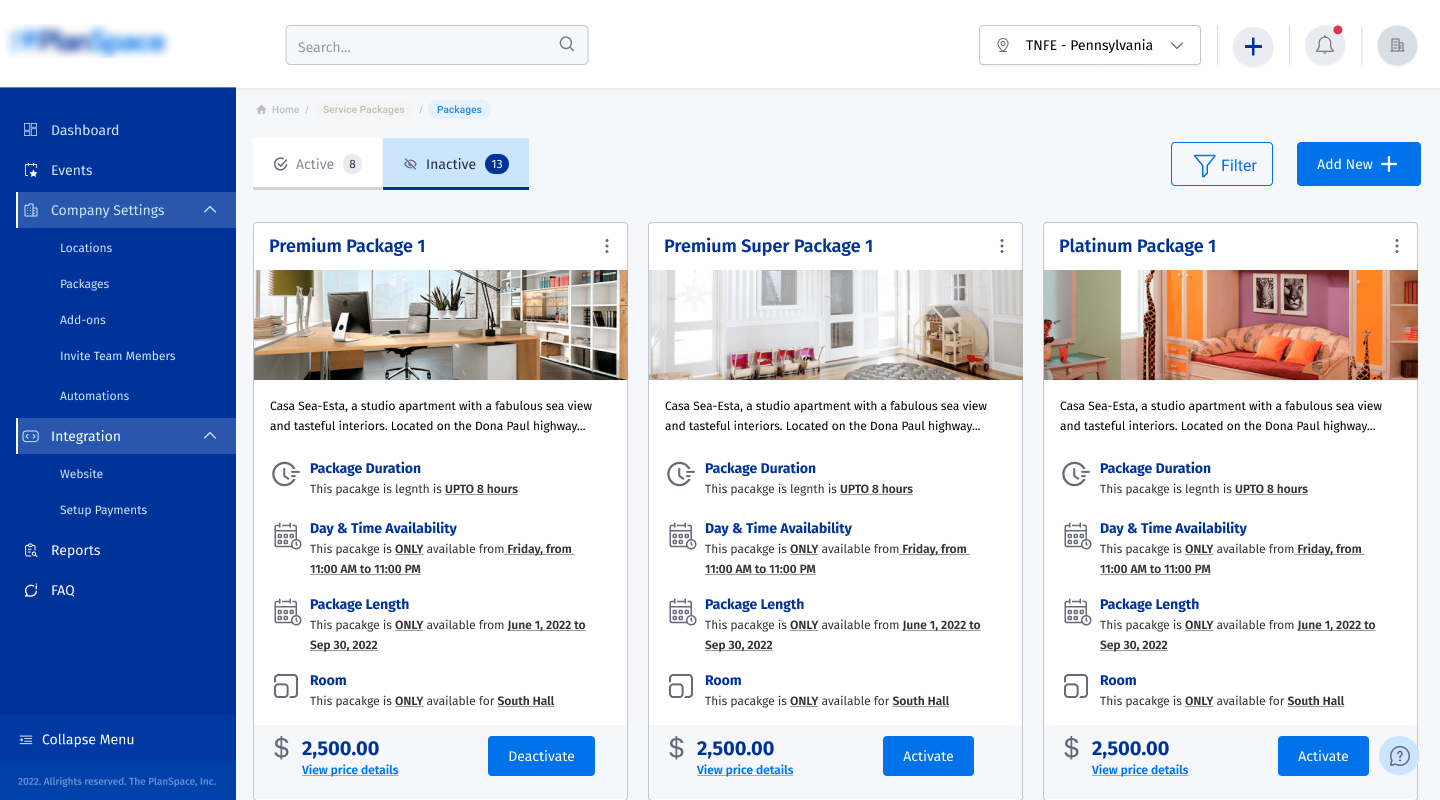This screenshot has width=1440, height=800.
Task: Click the notification bell icon
Action: tap(1325, 46)
